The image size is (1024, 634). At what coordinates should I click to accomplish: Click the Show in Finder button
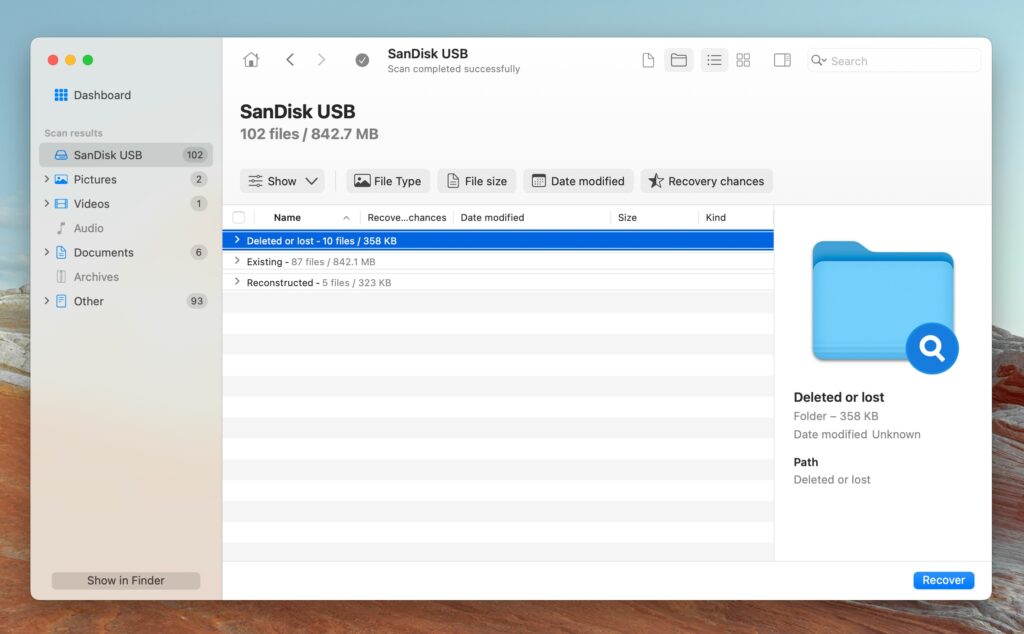125,580
